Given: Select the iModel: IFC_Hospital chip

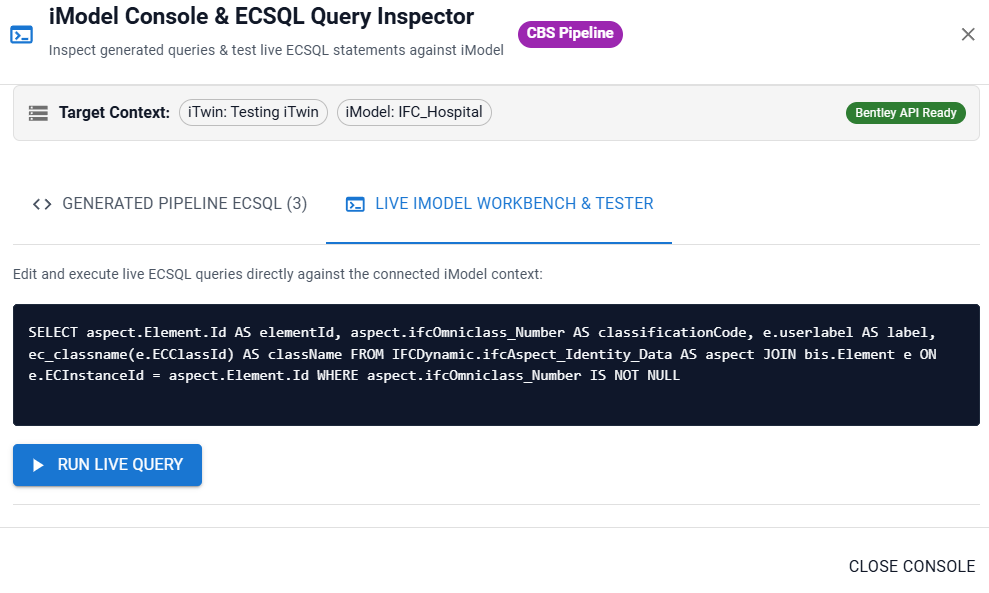Looking at the screenshot, I should click(414, 112).
